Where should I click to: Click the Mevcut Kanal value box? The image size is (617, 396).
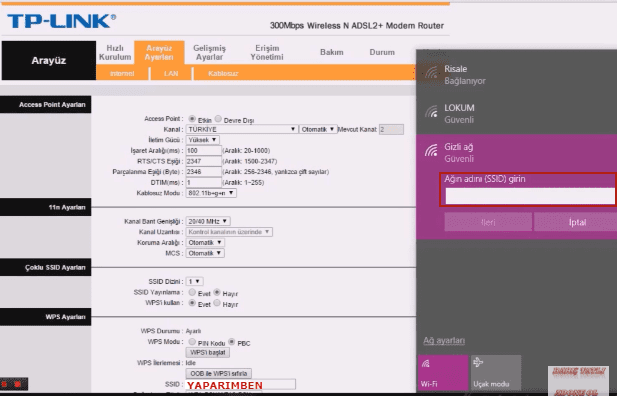[x=391, y=129]
